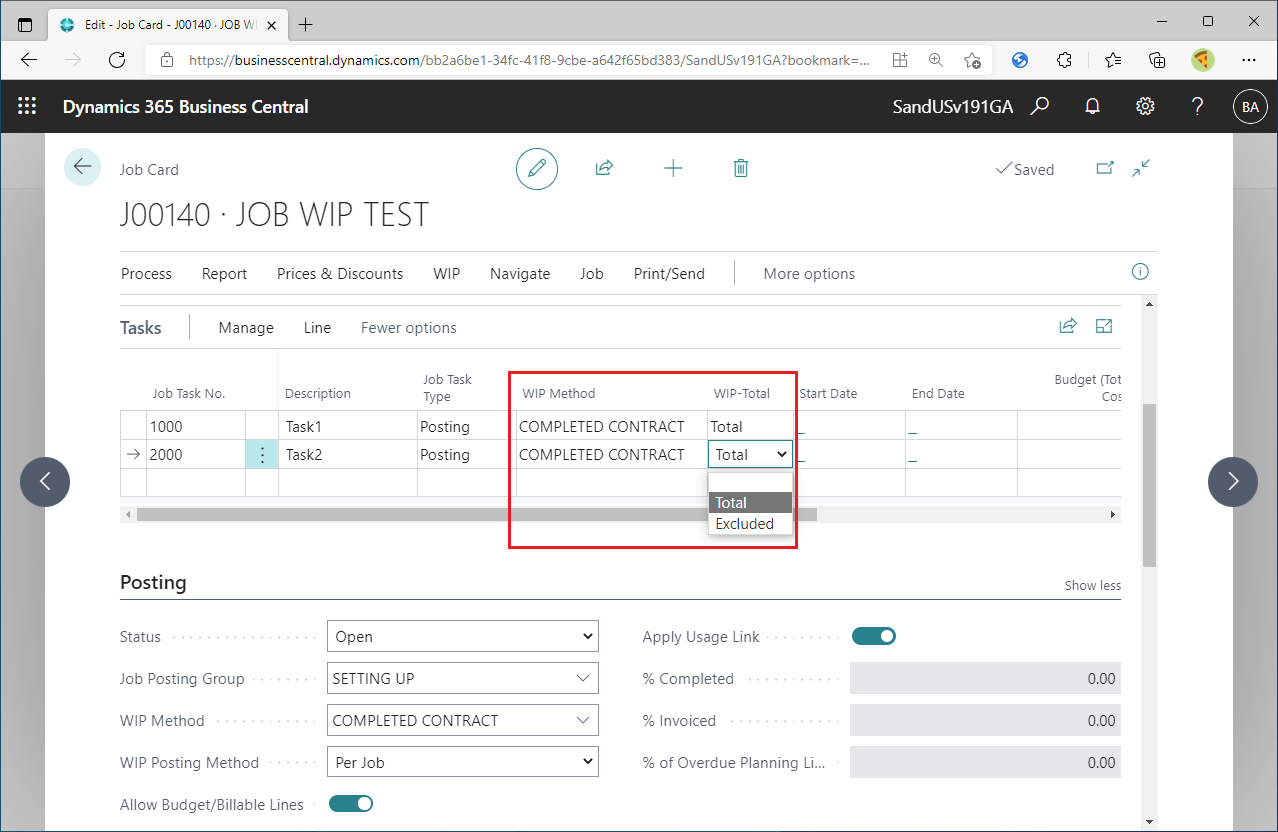Select Excluded from the WIP-Total dropdown
Screen dimensions: 1278x832
[x=744, y=523]
